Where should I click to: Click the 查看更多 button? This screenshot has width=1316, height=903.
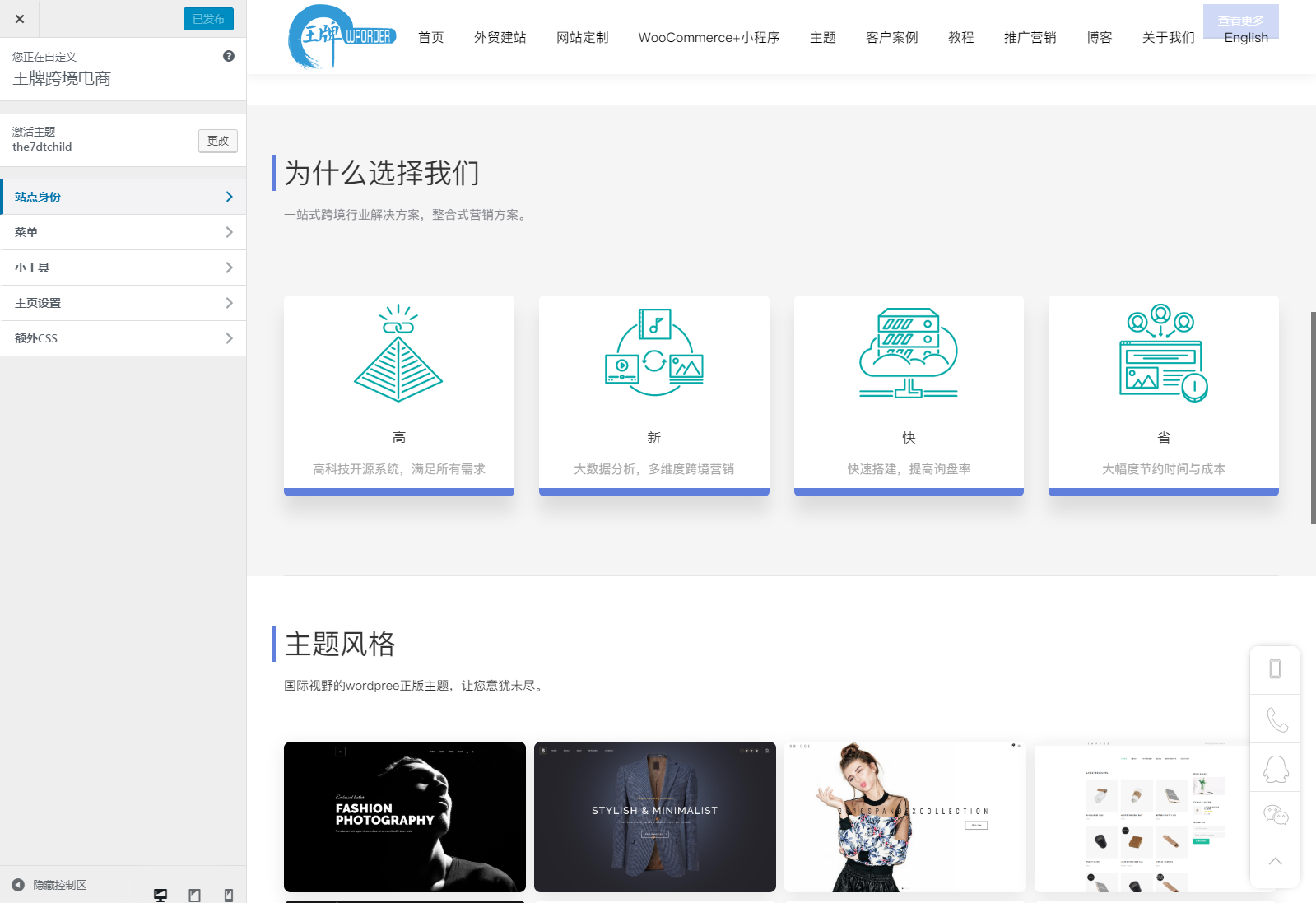coord(1241,21)
